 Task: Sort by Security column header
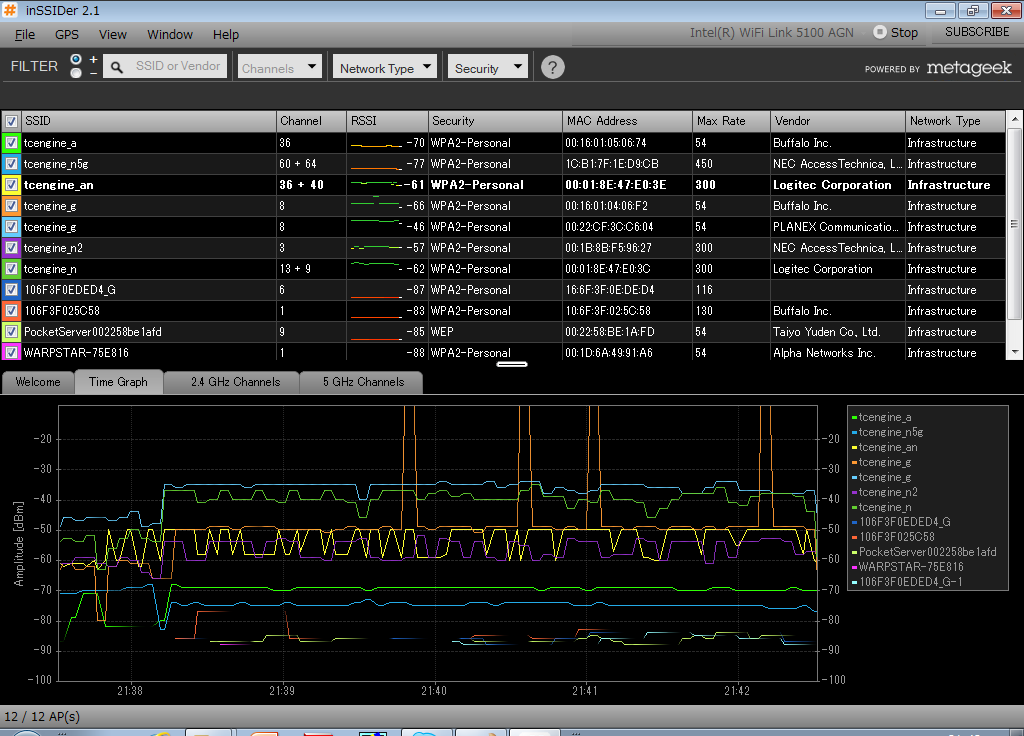tap(495, 121)
